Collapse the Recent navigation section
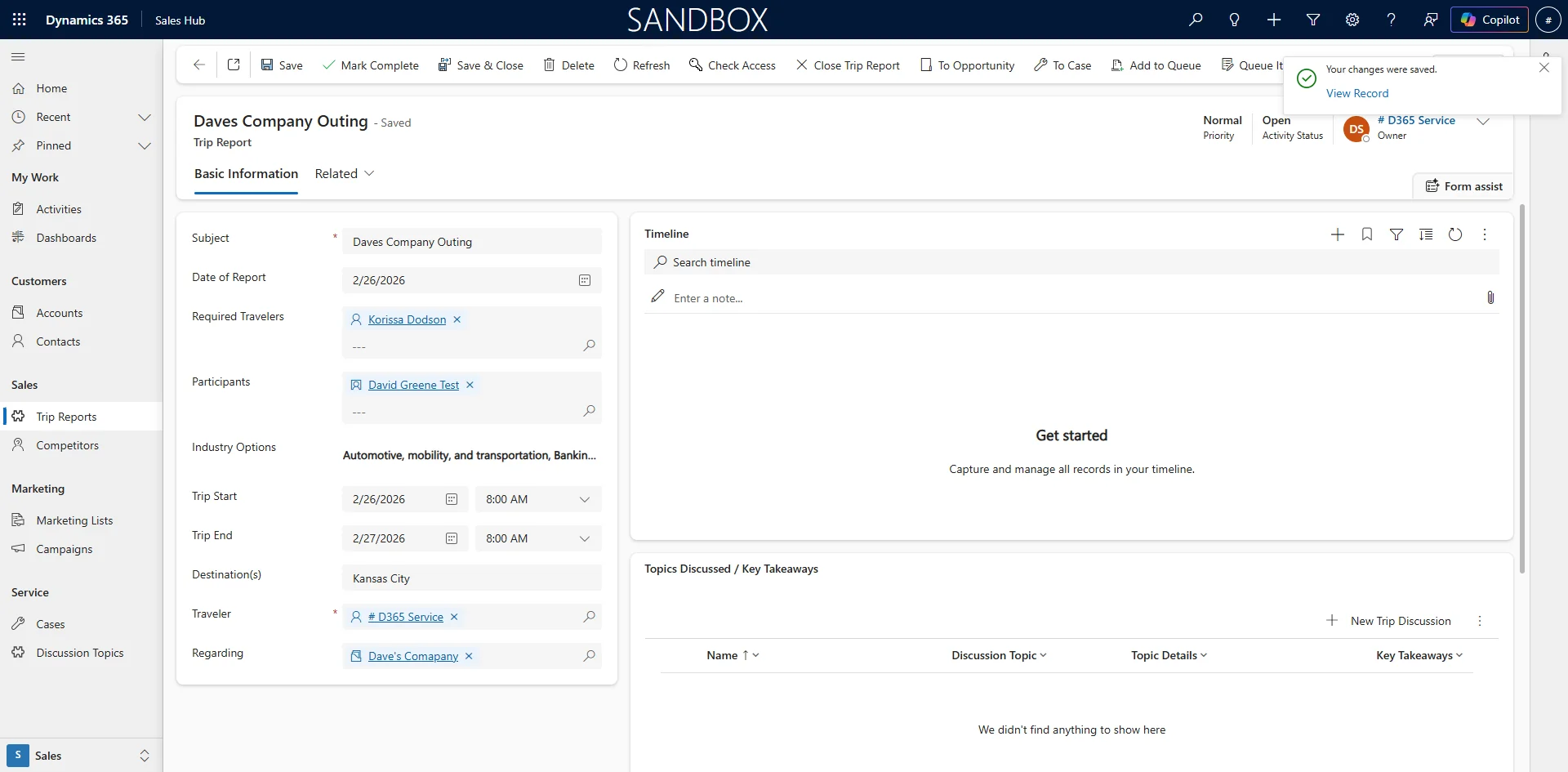Screen dimensions: 1568x772 [145, 117]
